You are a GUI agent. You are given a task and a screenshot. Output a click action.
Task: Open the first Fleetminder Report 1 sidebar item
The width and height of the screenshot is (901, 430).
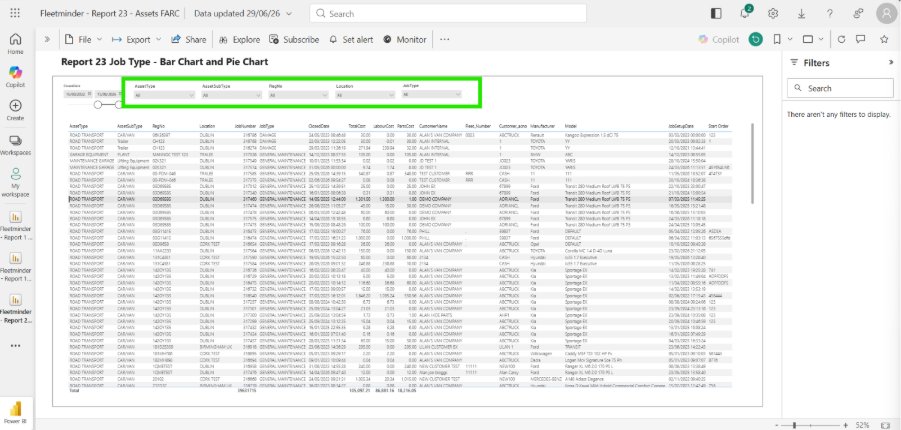(16, 226)
